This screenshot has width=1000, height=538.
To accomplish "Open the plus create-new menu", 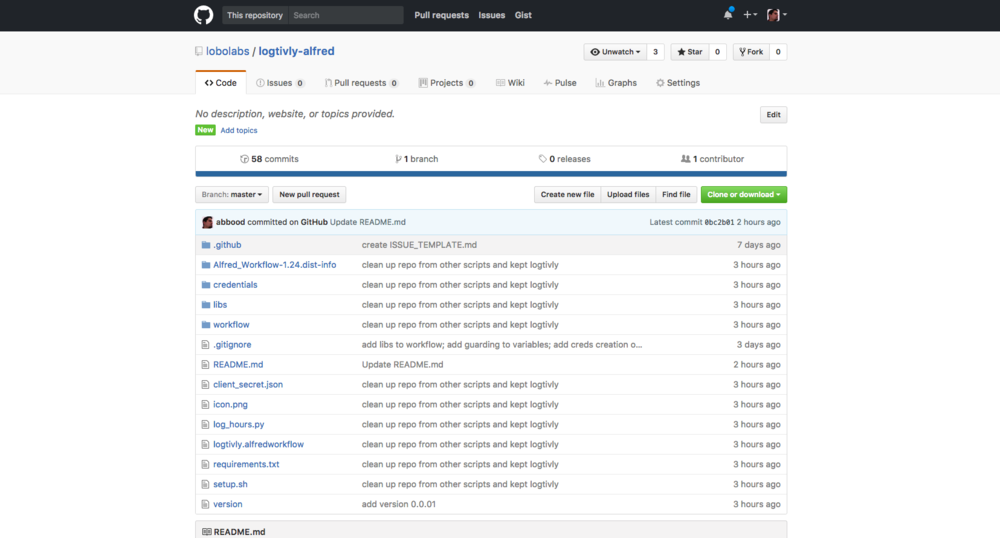I will 750,15.
